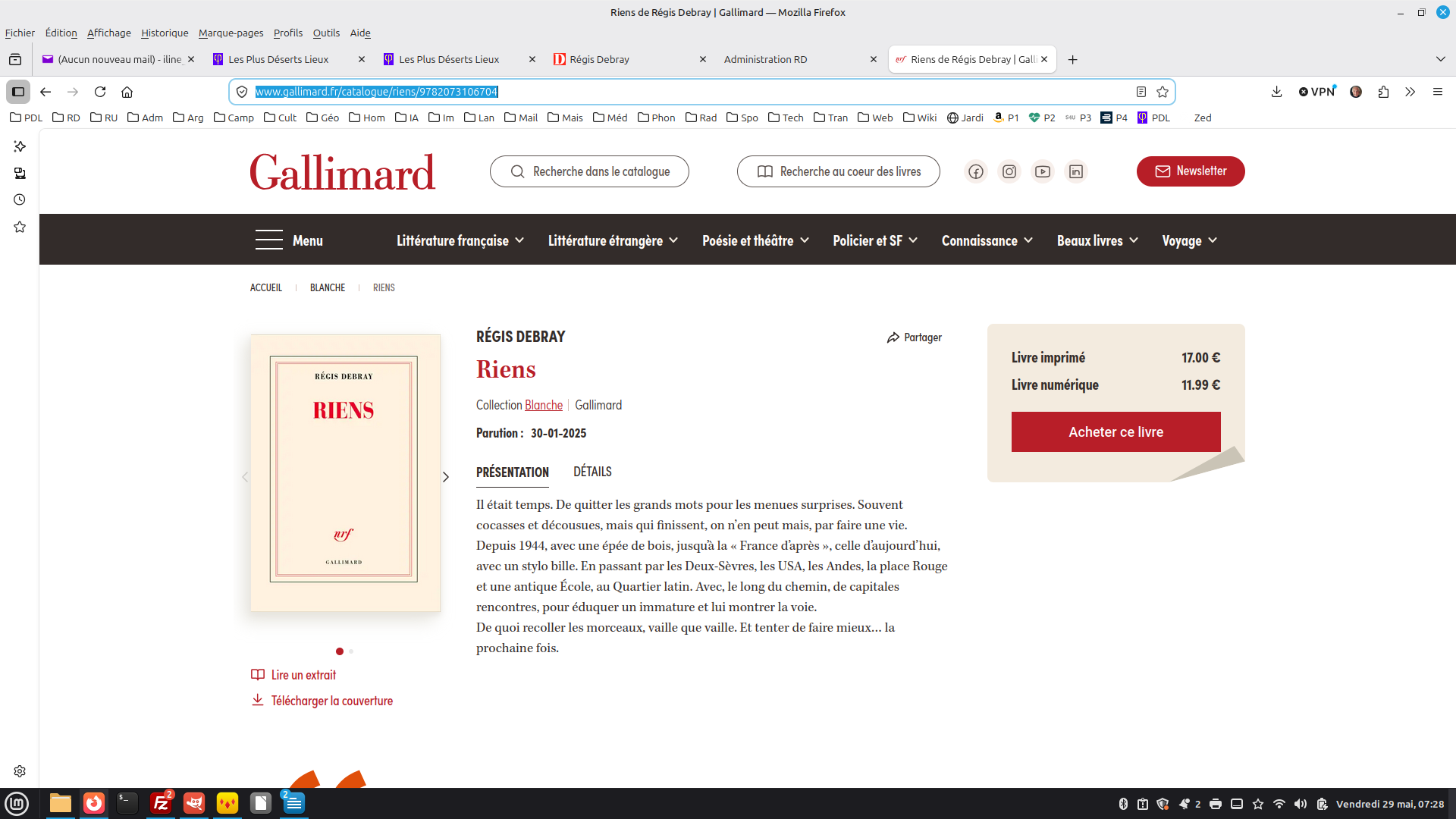
Task: Launch FileZilla from the taskbar
Action: point(161,803)
